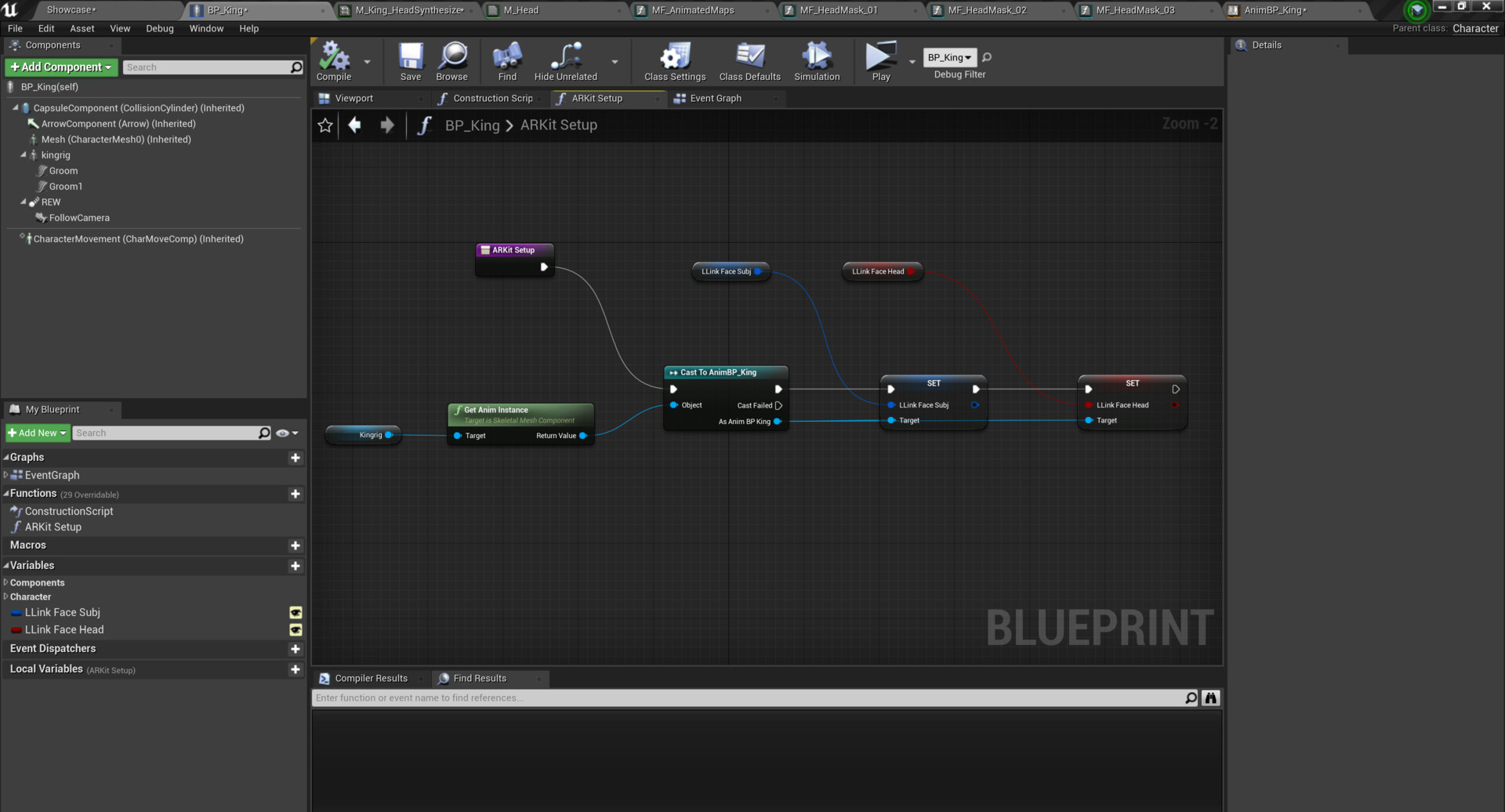Bookmark graph with star icon
The width and height of the screenshot is (1505, 812).
pyautogui.click(x=325, y=125)
